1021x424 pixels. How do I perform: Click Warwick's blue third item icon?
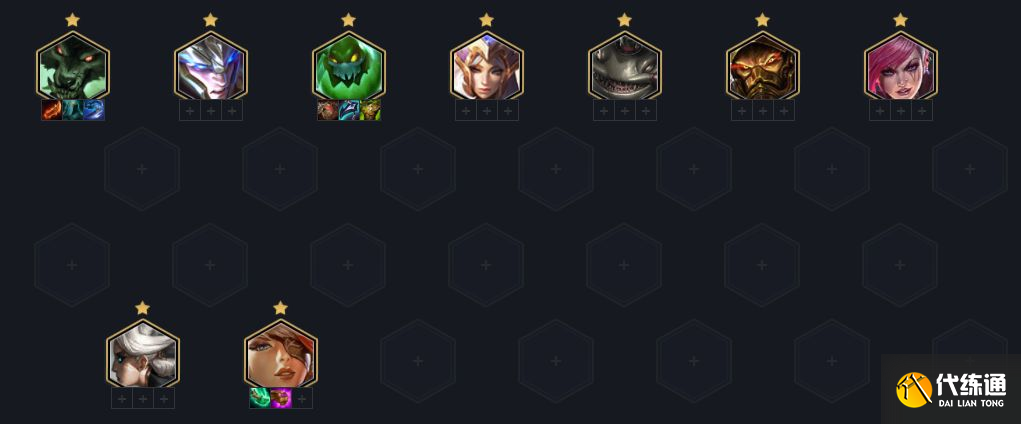point(93,110)
